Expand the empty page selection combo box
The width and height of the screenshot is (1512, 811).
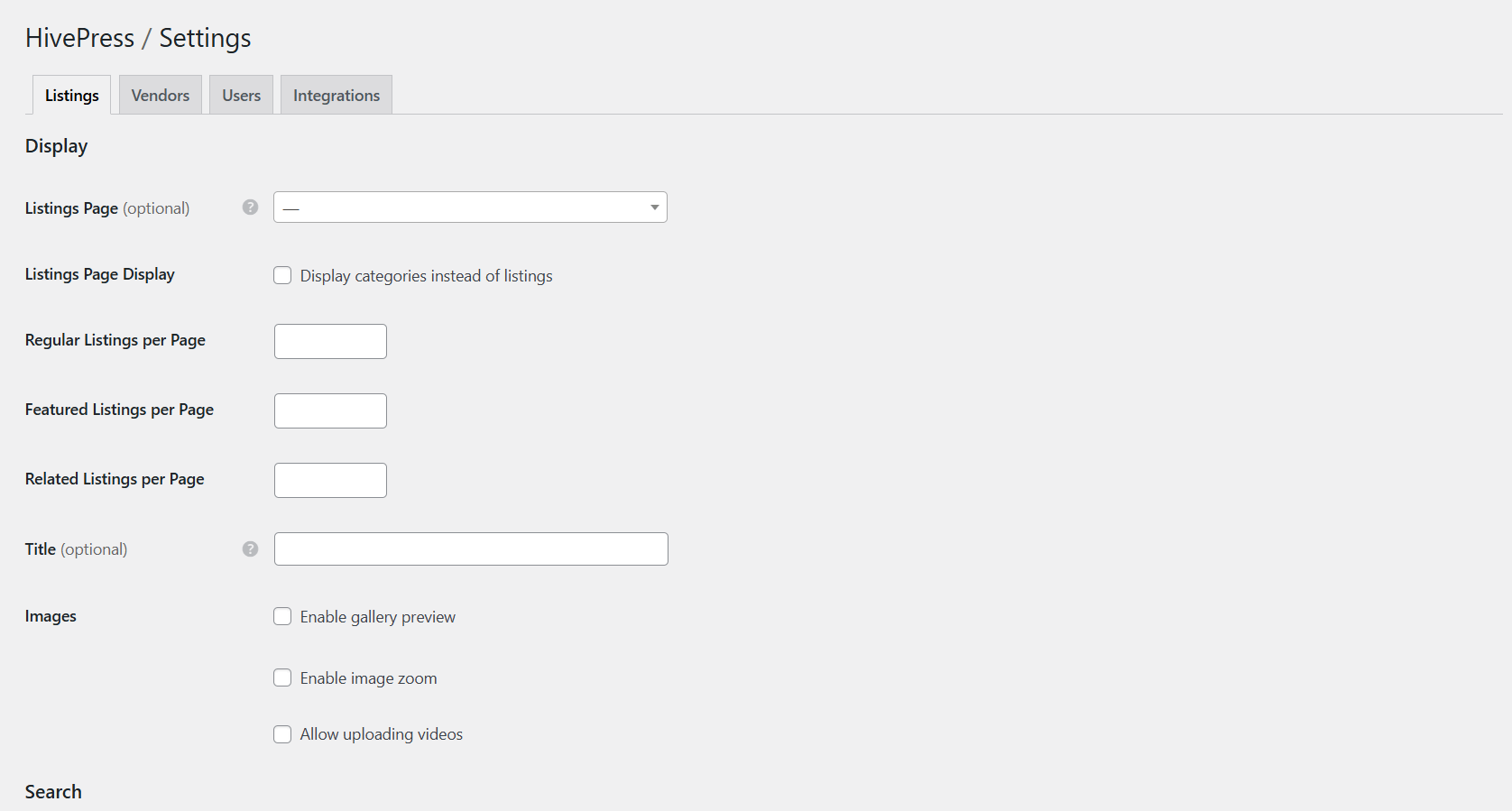pos(469,207)
